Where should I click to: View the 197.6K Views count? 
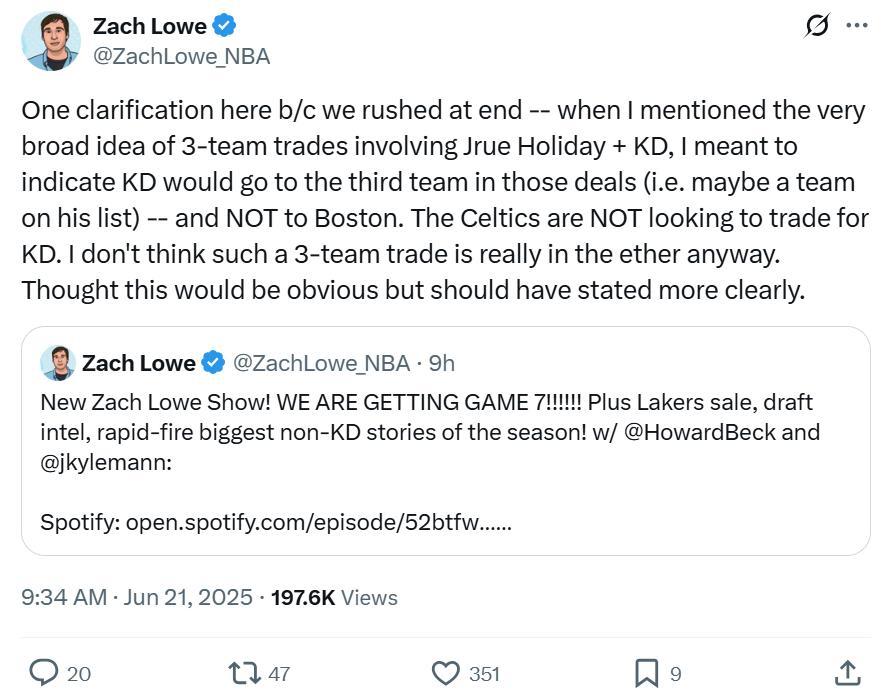(334, 597)
